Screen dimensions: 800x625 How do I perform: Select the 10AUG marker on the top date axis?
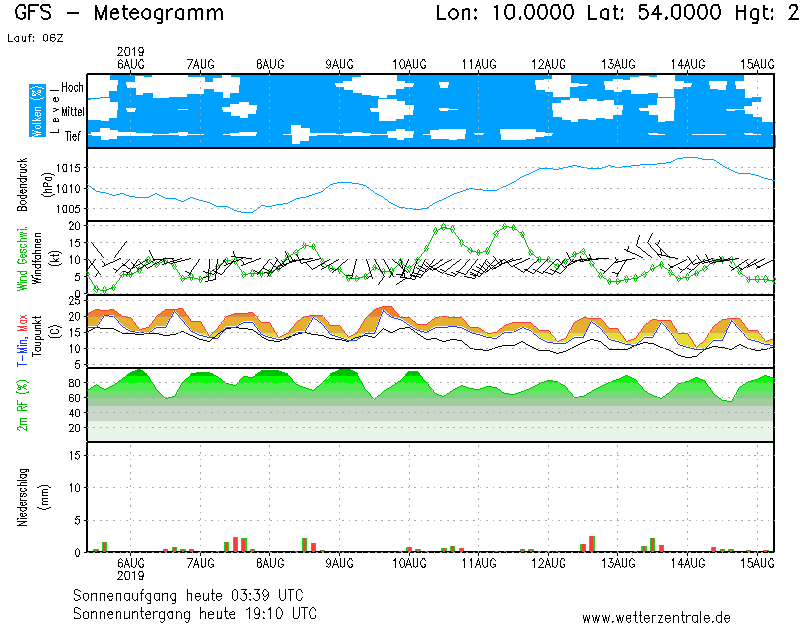pyautogui.click(x=409, y=63)
